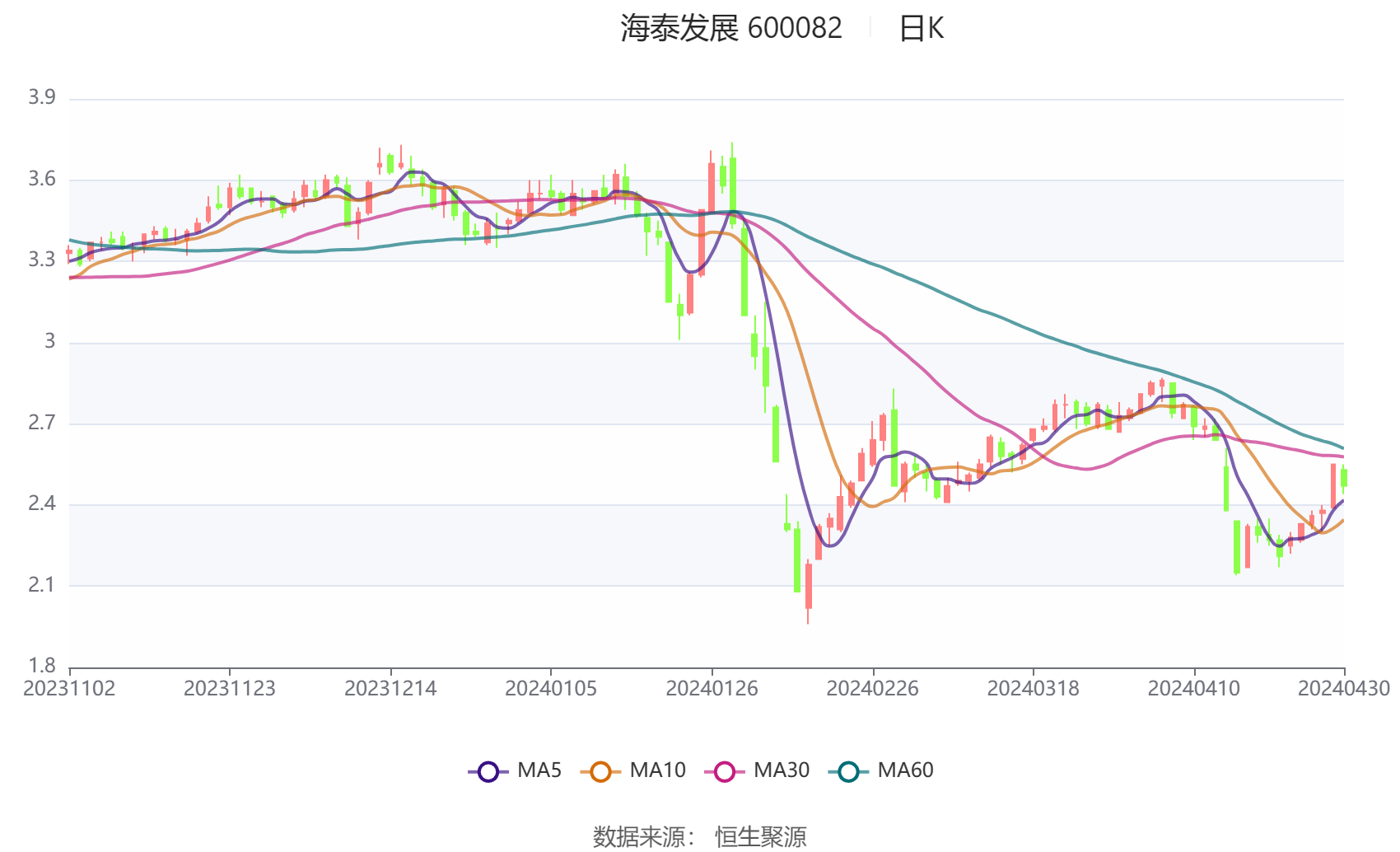1400x852 pixels.
Task: Click the 20240430 date axis label
Action: 1344,689
